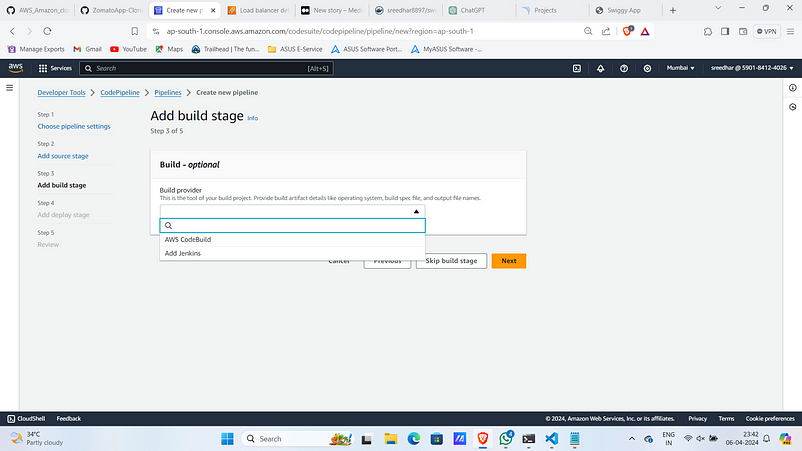
Task: Open the Info link beside Add build stage
Action: (x=253, y=118)
